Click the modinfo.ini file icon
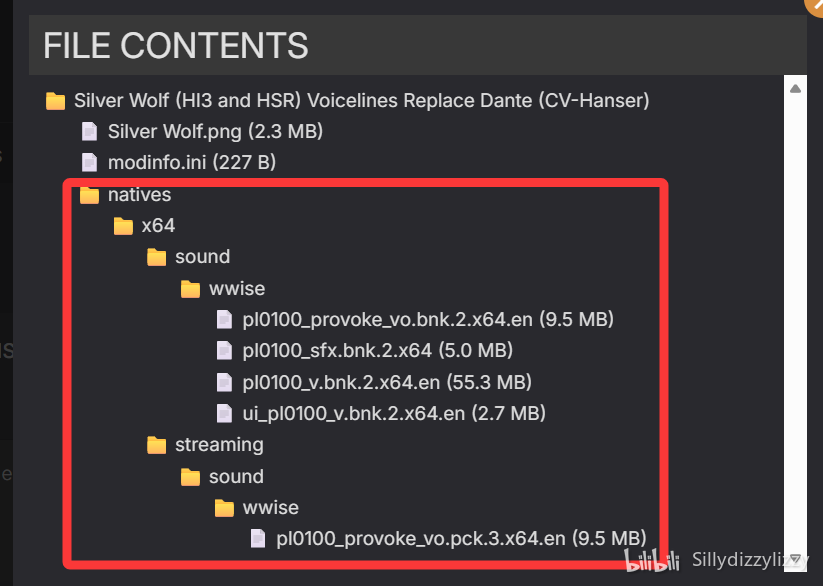The image size is (823, 586). click(x=89, y=162)
